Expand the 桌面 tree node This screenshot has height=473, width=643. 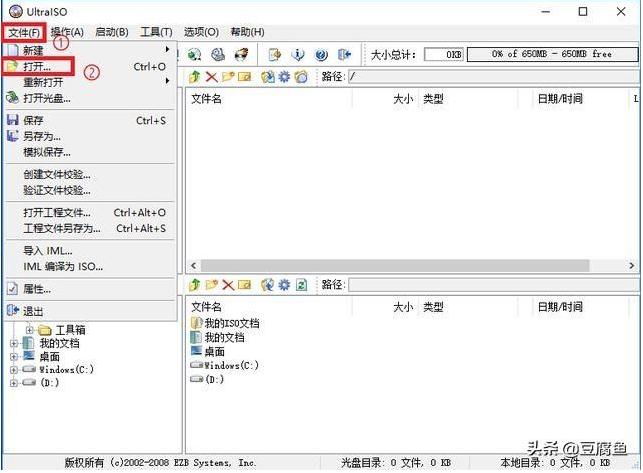[14, 356]
